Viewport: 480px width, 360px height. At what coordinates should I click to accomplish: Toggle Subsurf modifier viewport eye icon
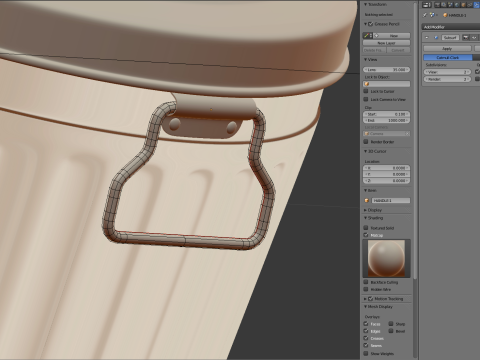(474, 37)
